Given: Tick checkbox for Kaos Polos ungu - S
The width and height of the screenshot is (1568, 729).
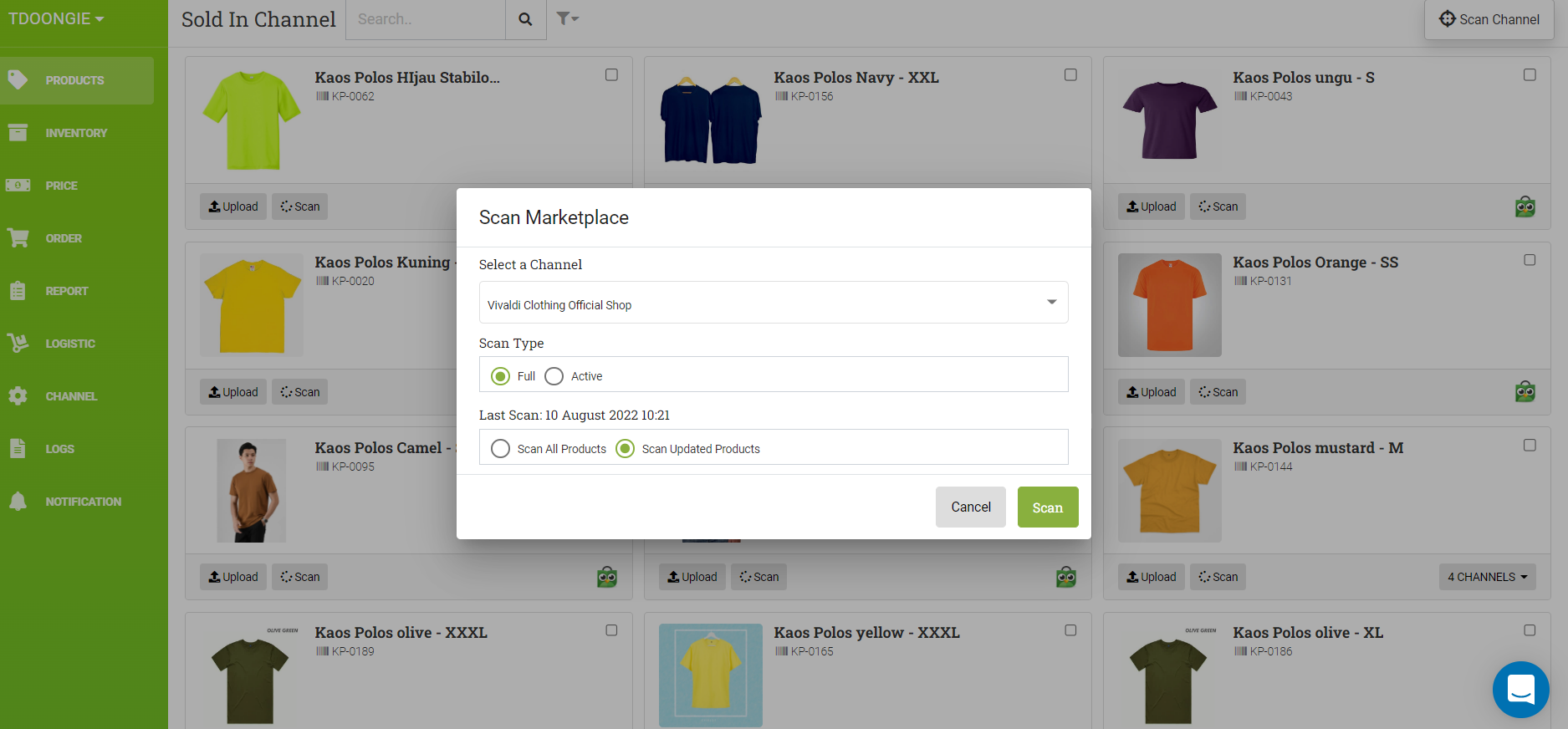Looking at the screenshot, I should (x=1530, y=75).
